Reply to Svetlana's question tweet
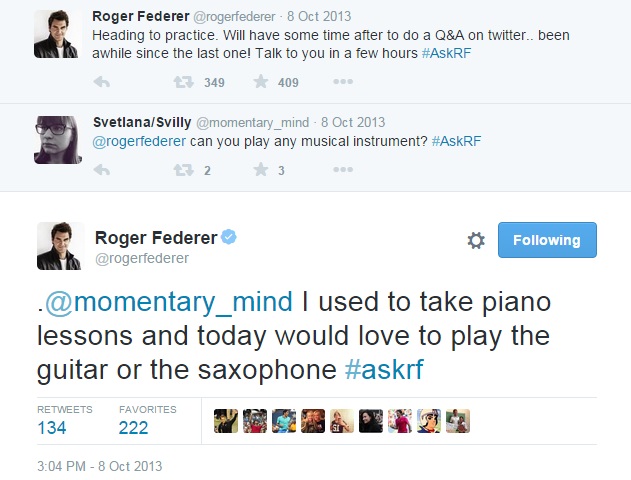This screenshot has height=480, width=631. [101, 170]
